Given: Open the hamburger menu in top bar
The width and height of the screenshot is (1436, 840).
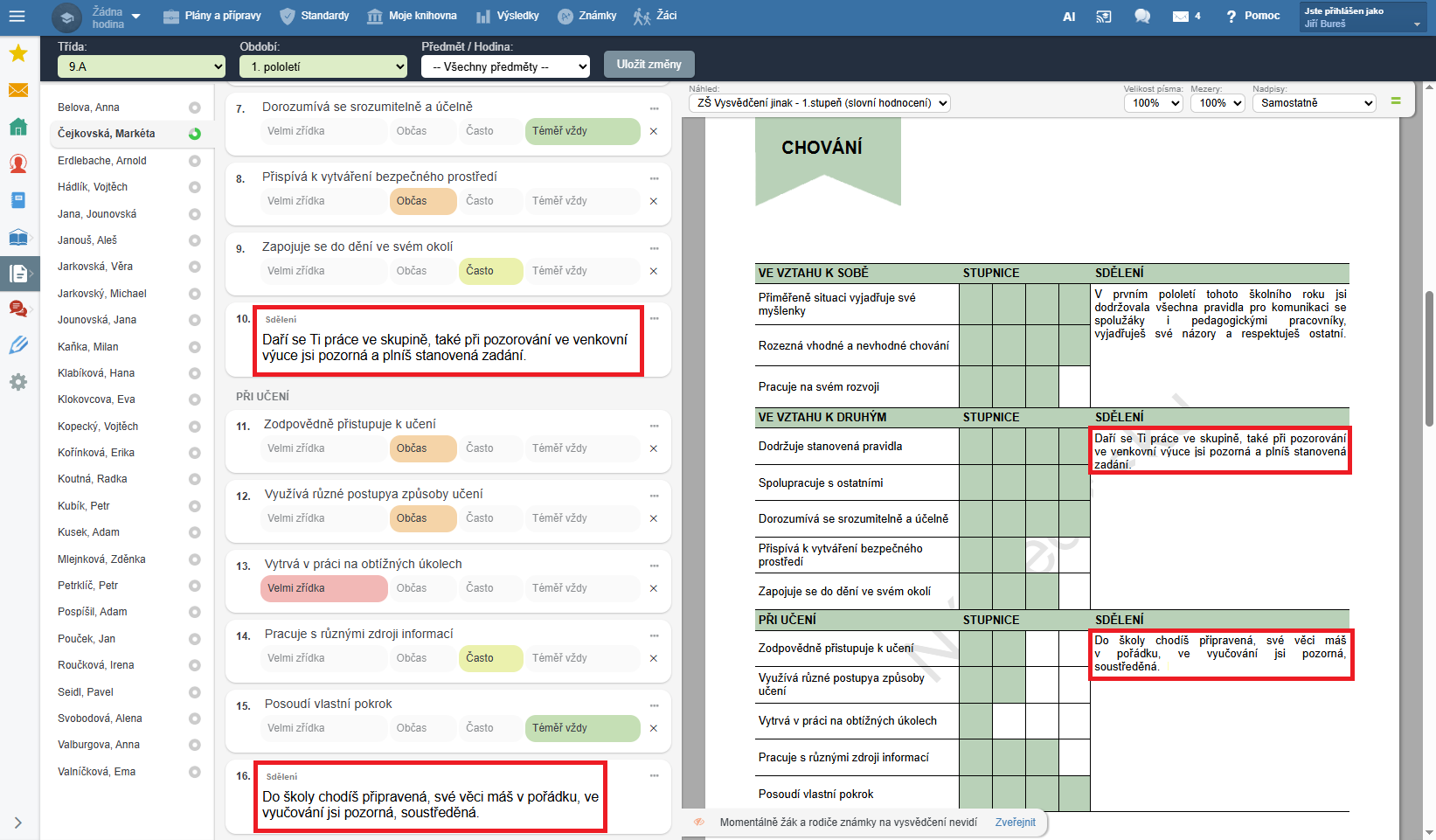Looking at the screenshot, I should tap(17, 17).
